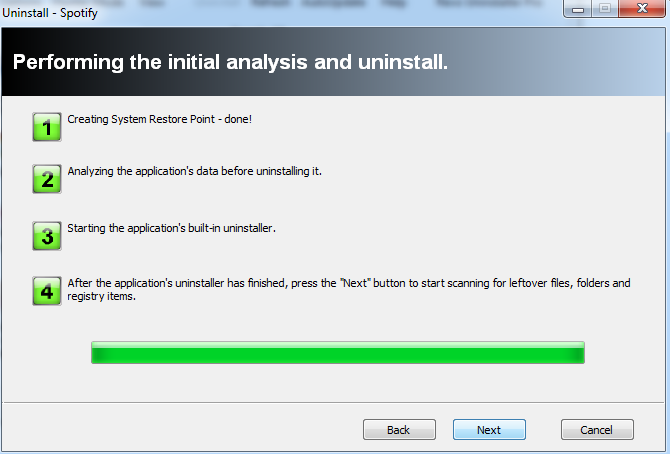Image resolution: width=670 pixels, height=454 pixels.
Task: Click the 'Analyzing the application's data' step text
Action: tap(194, 171)
